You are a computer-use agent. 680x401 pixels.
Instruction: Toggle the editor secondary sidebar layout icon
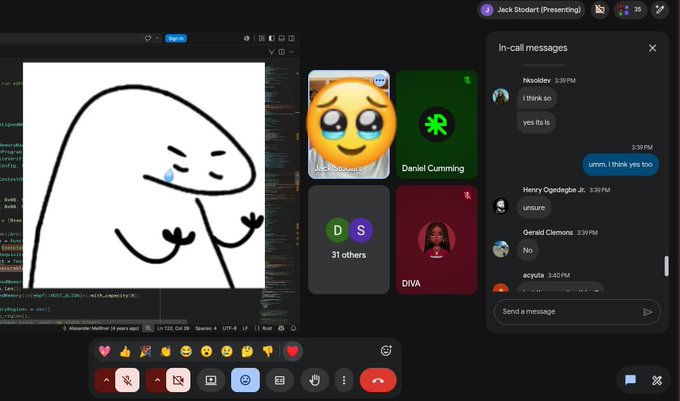pos(291,38)
